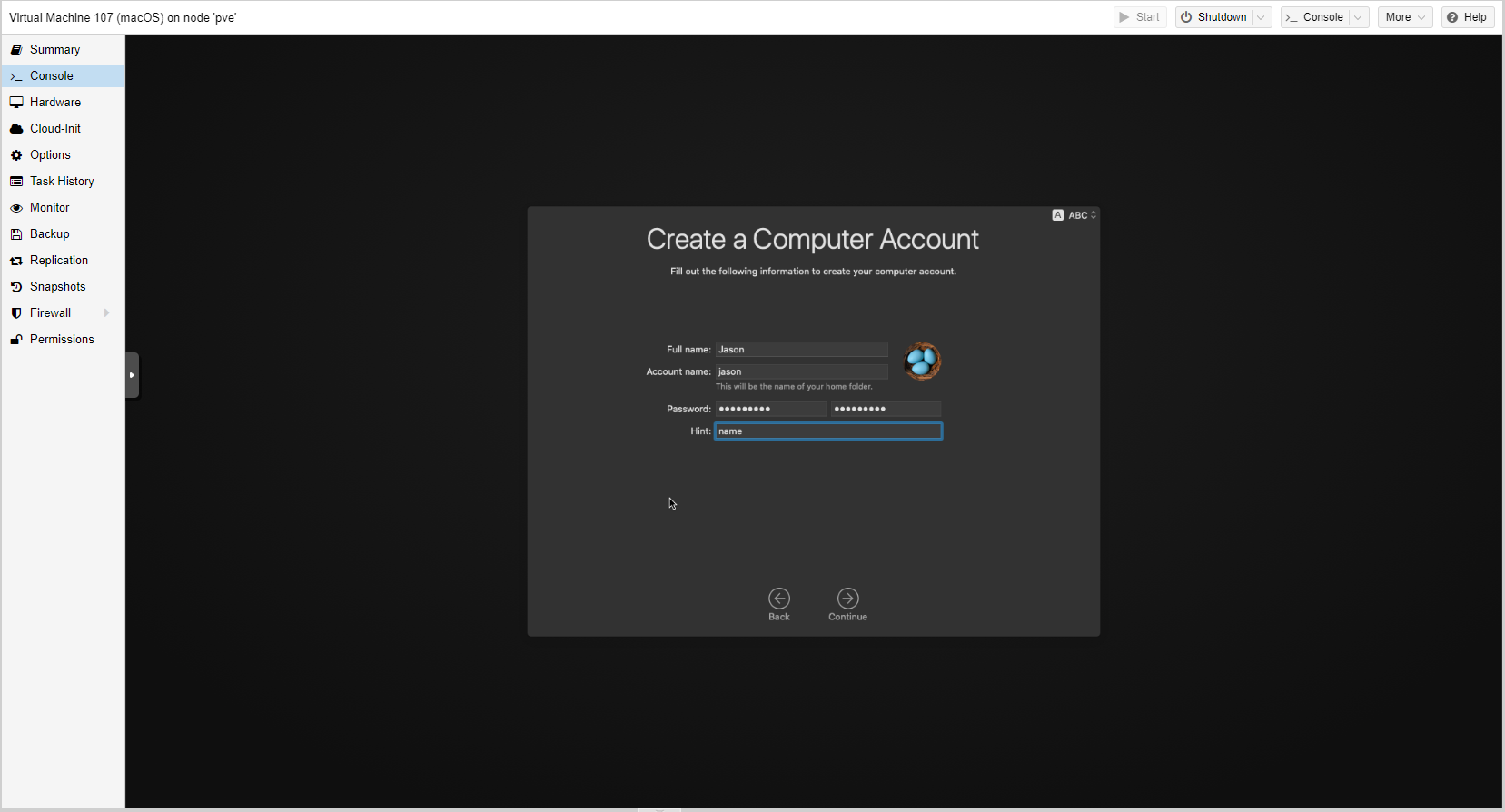Open the ABC input source selector
The width and height of the screenshot is (1505, 812).
[x=1075, y=215]
